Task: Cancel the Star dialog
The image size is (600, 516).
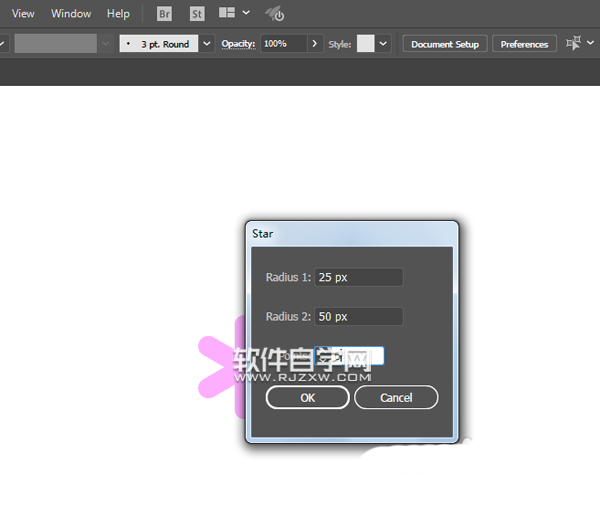Action: (396, 397)
